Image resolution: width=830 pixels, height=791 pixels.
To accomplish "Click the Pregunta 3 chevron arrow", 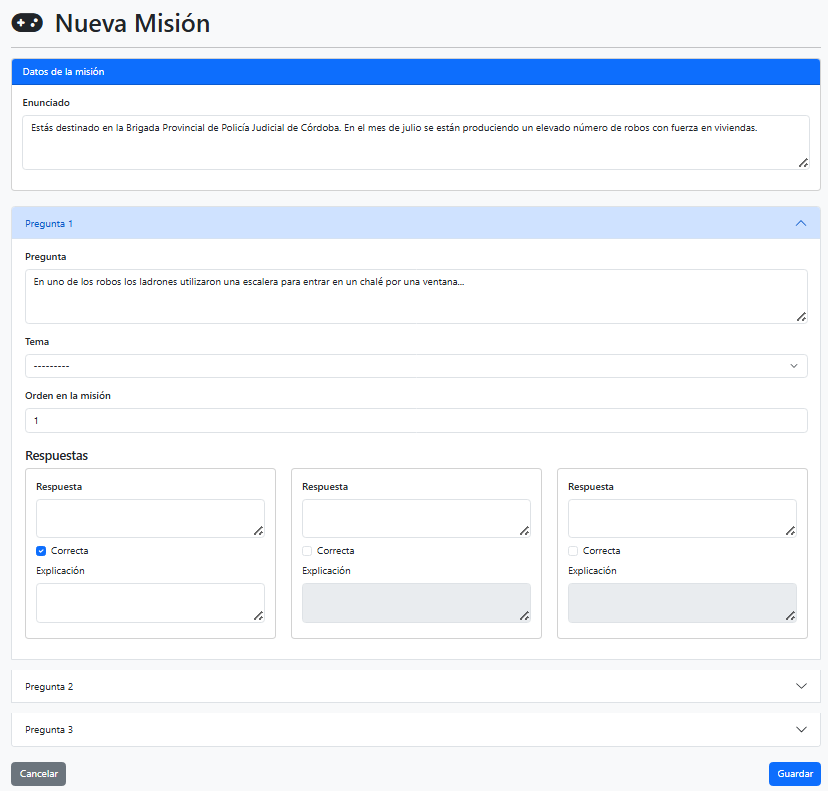I will [800, 729].
